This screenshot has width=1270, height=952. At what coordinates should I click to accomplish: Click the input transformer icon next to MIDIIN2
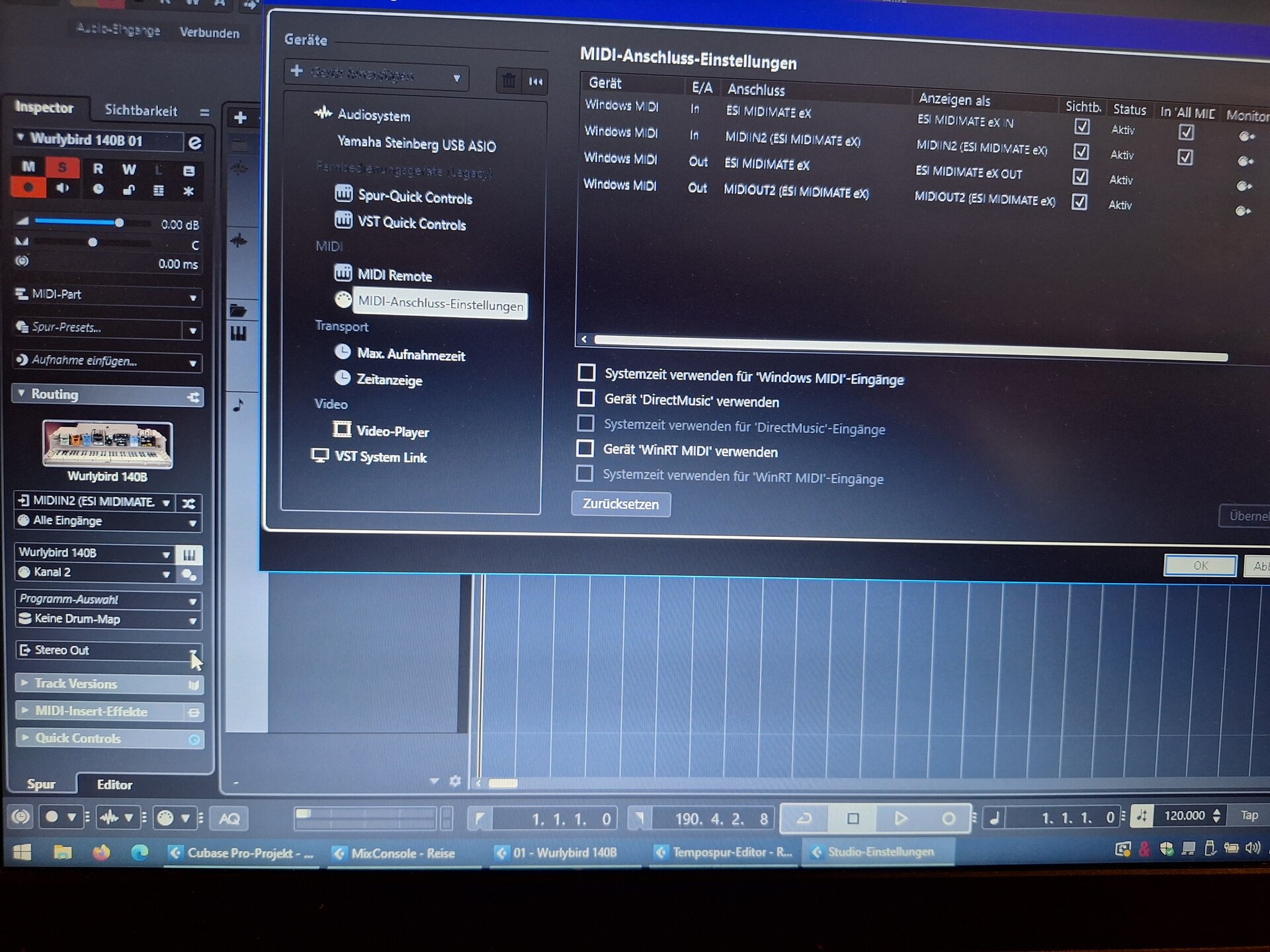189,504
